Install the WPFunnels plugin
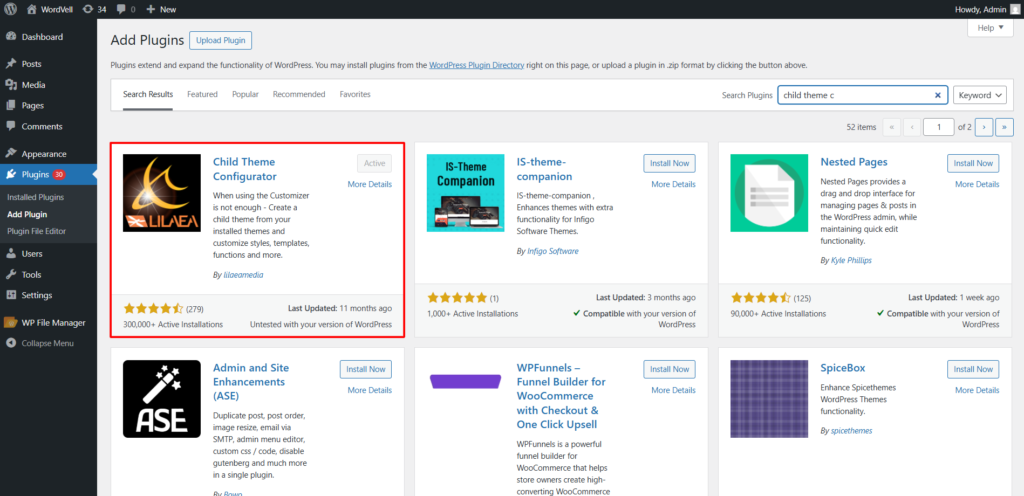The image size is (1024, 496). [669, 369]
